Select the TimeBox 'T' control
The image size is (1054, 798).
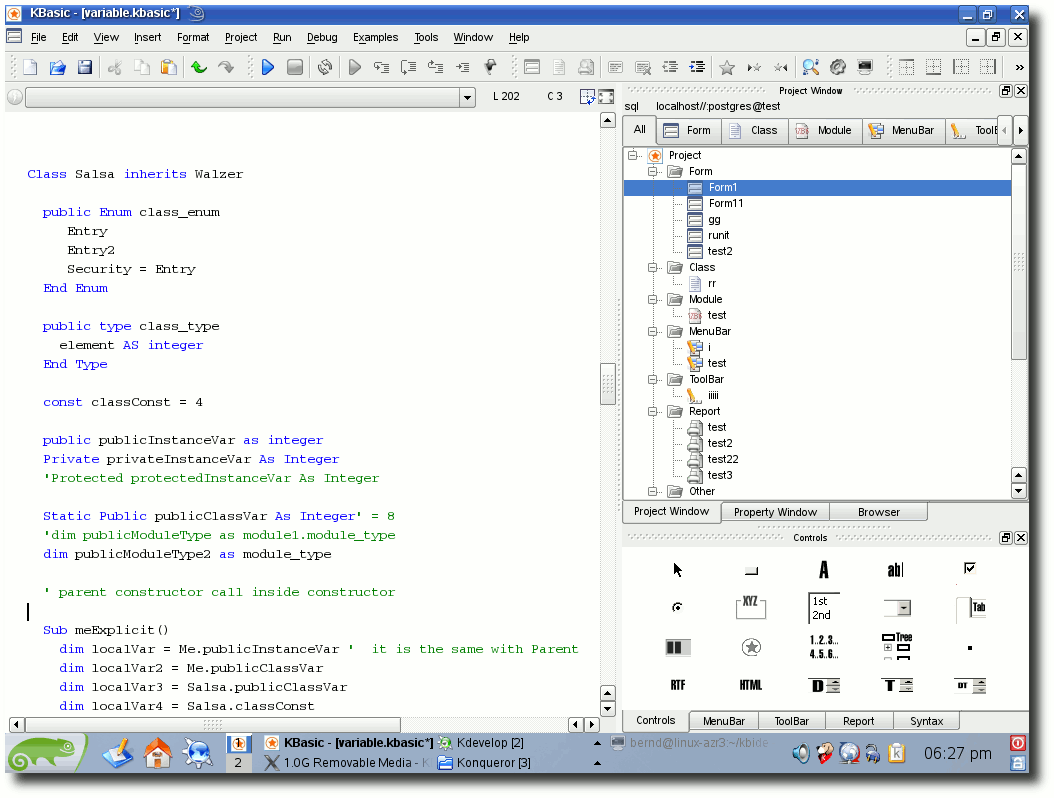click(x=897, y=686)
